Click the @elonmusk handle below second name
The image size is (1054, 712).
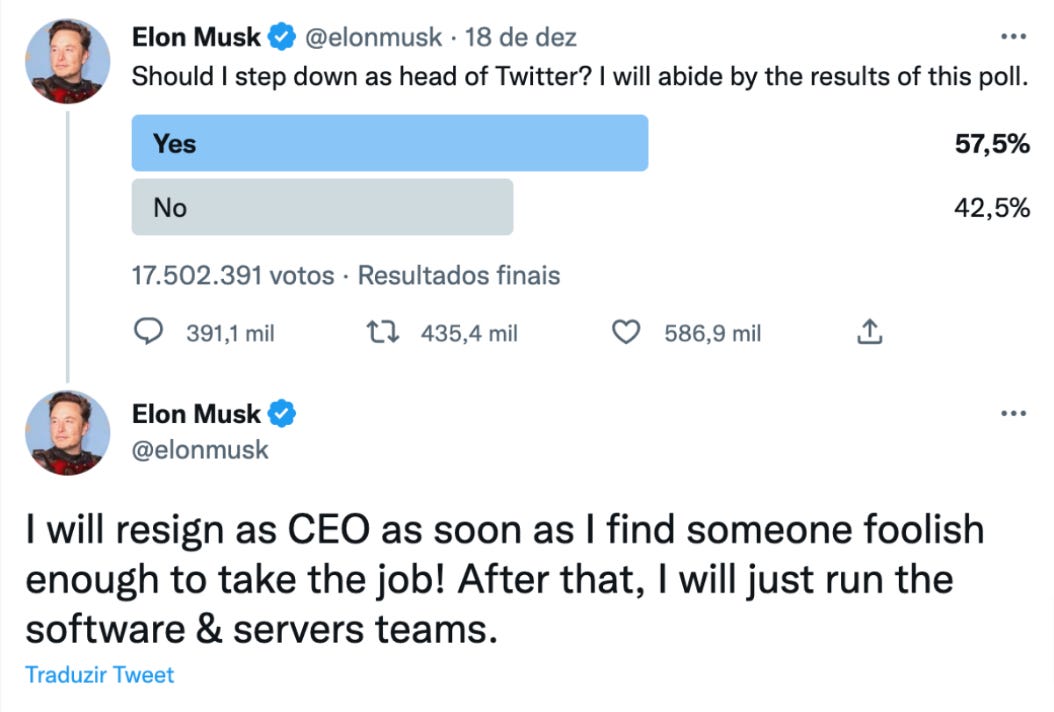point(200,450)
